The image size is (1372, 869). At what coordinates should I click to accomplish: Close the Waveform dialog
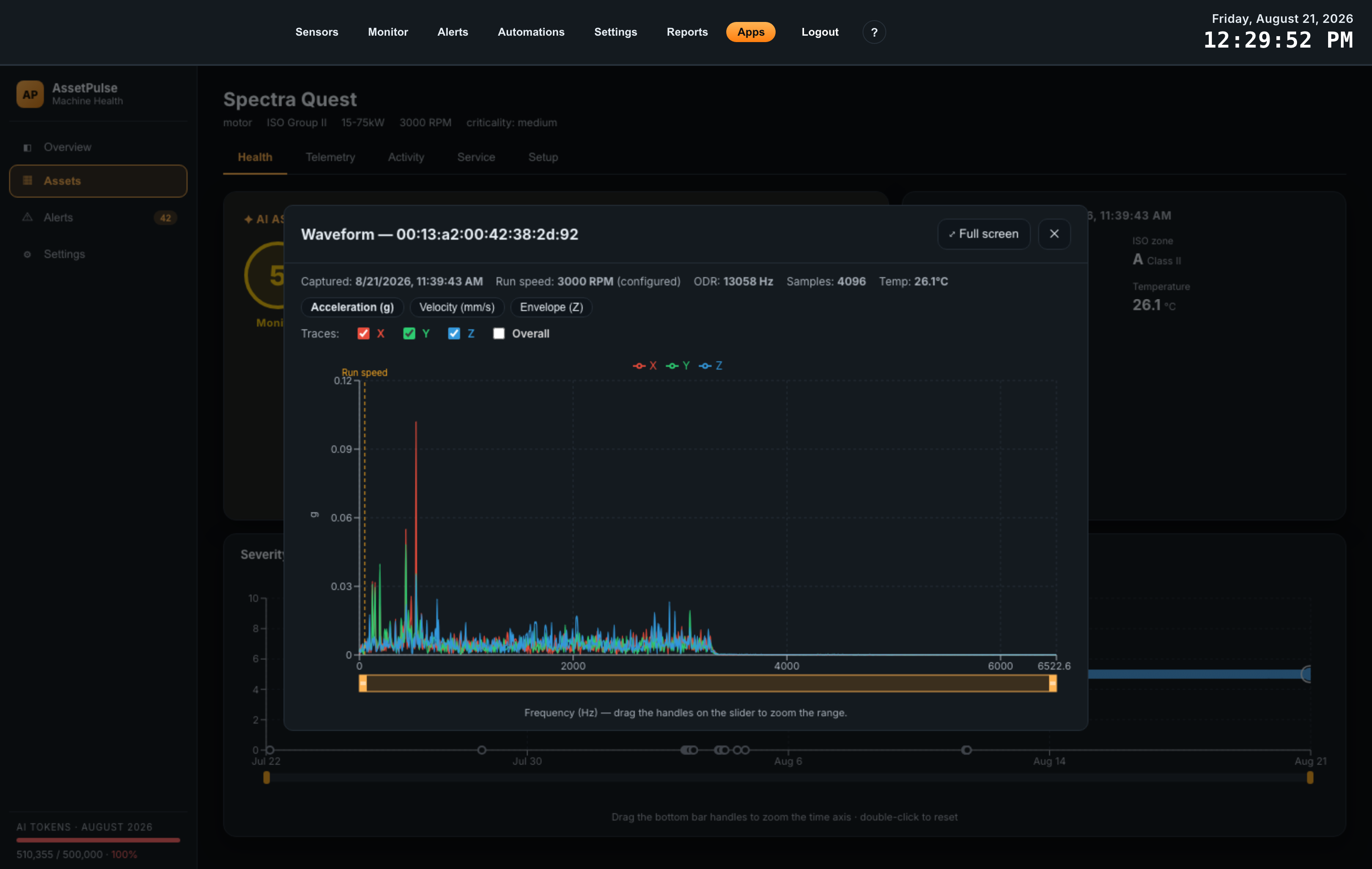(x=1054, y=234)
